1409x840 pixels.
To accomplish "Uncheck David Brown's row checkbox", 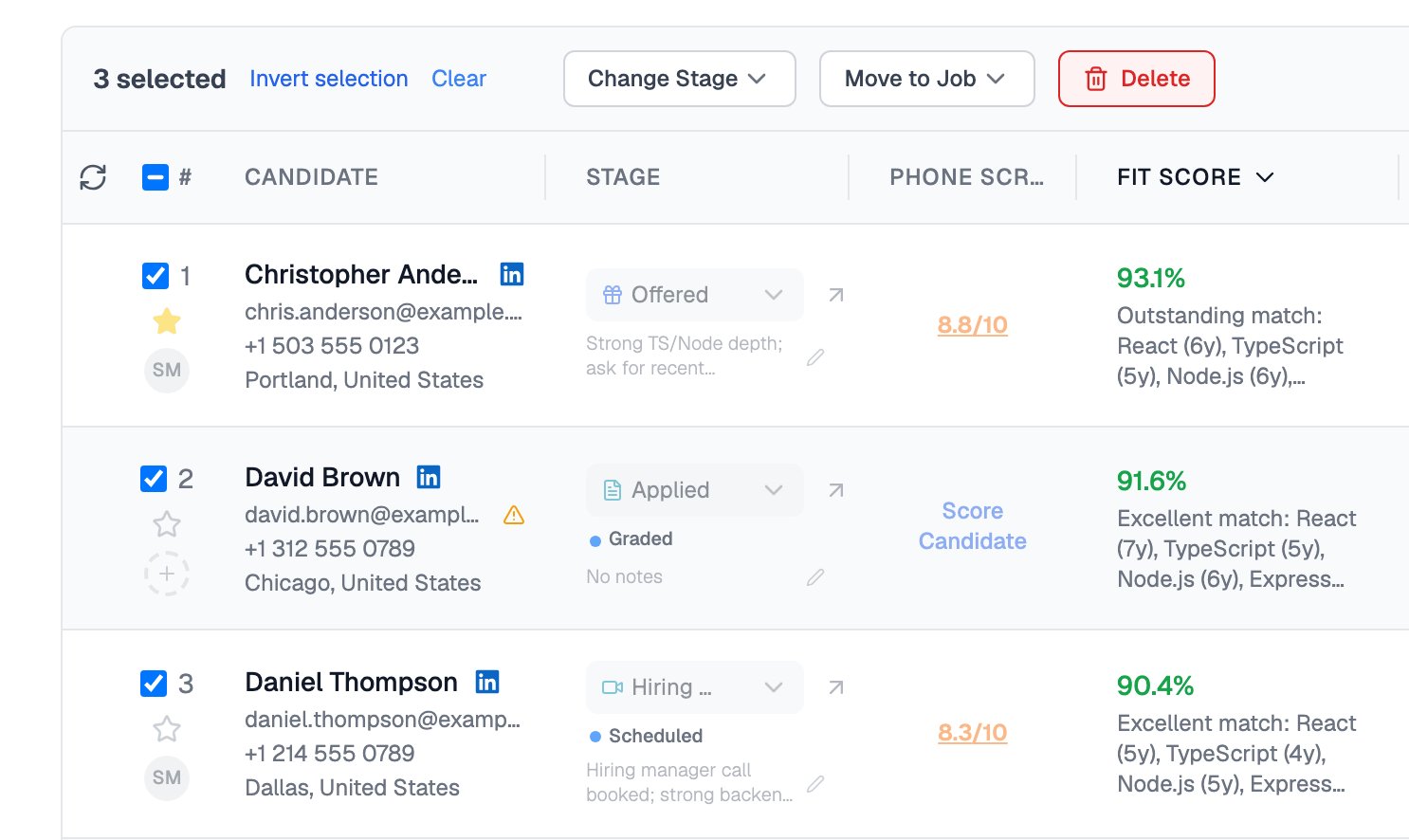I will tap(154, 479).
